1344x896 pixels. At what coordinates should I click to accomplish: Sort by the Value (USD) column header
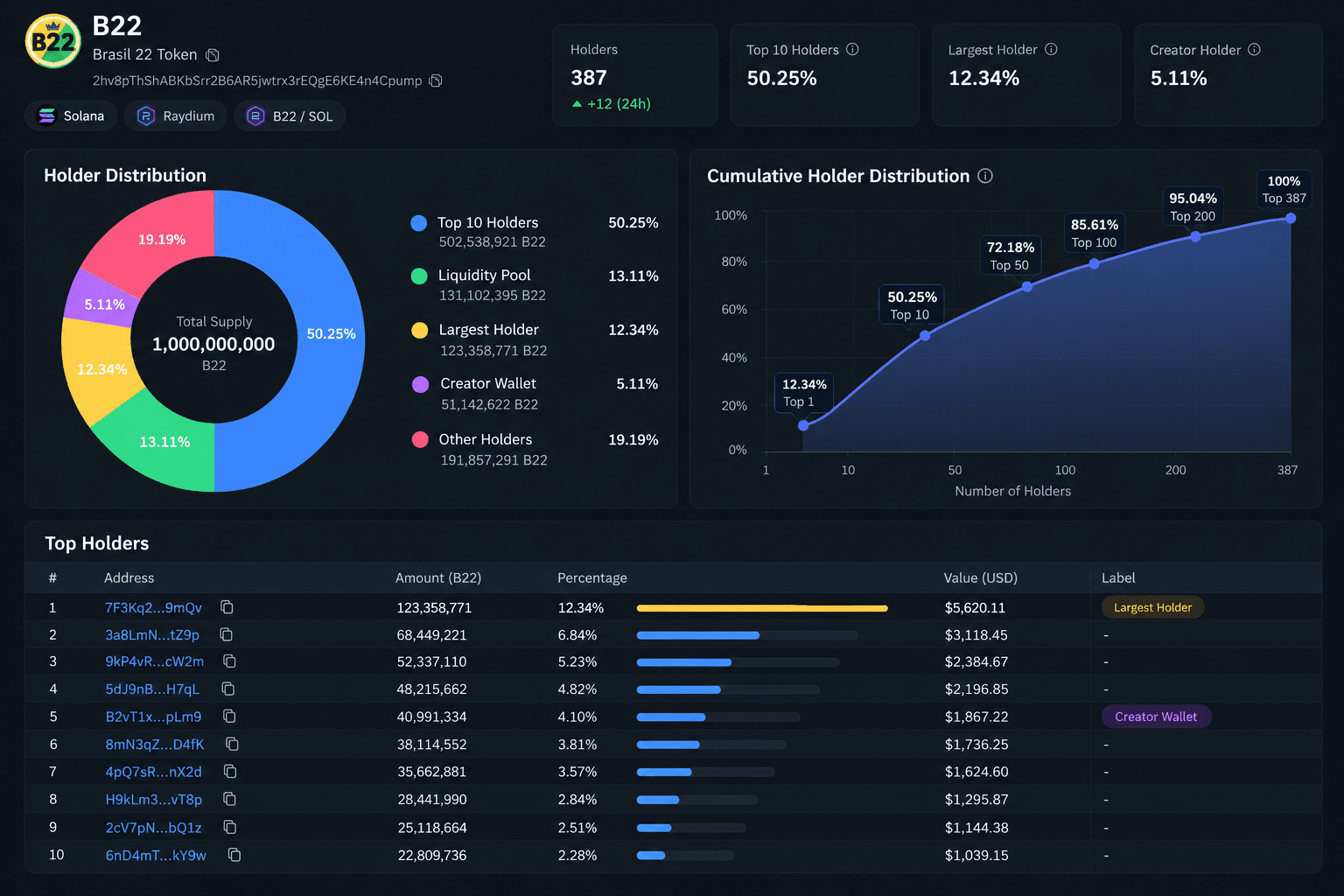pyautogui.click(x=980, y=577)
